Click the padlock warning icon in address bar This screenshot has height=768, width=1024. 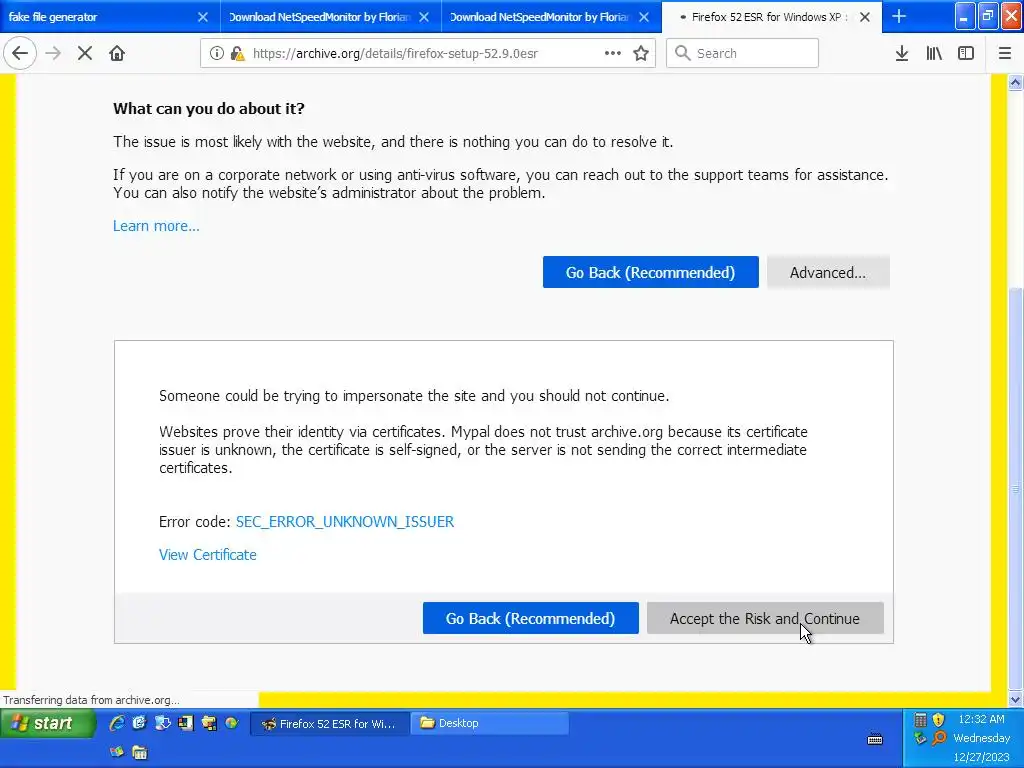(x=237, y=54)
